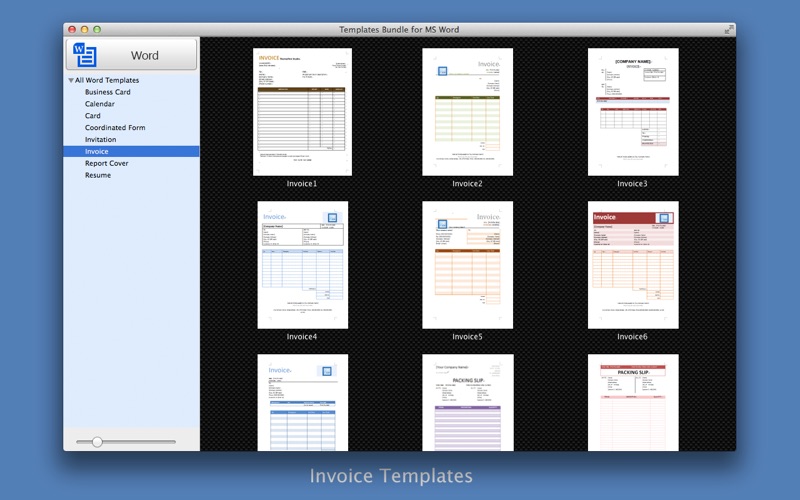Click the green zoom window button
The height and width of the screenshot is (500, 800).
click(97, 30)
